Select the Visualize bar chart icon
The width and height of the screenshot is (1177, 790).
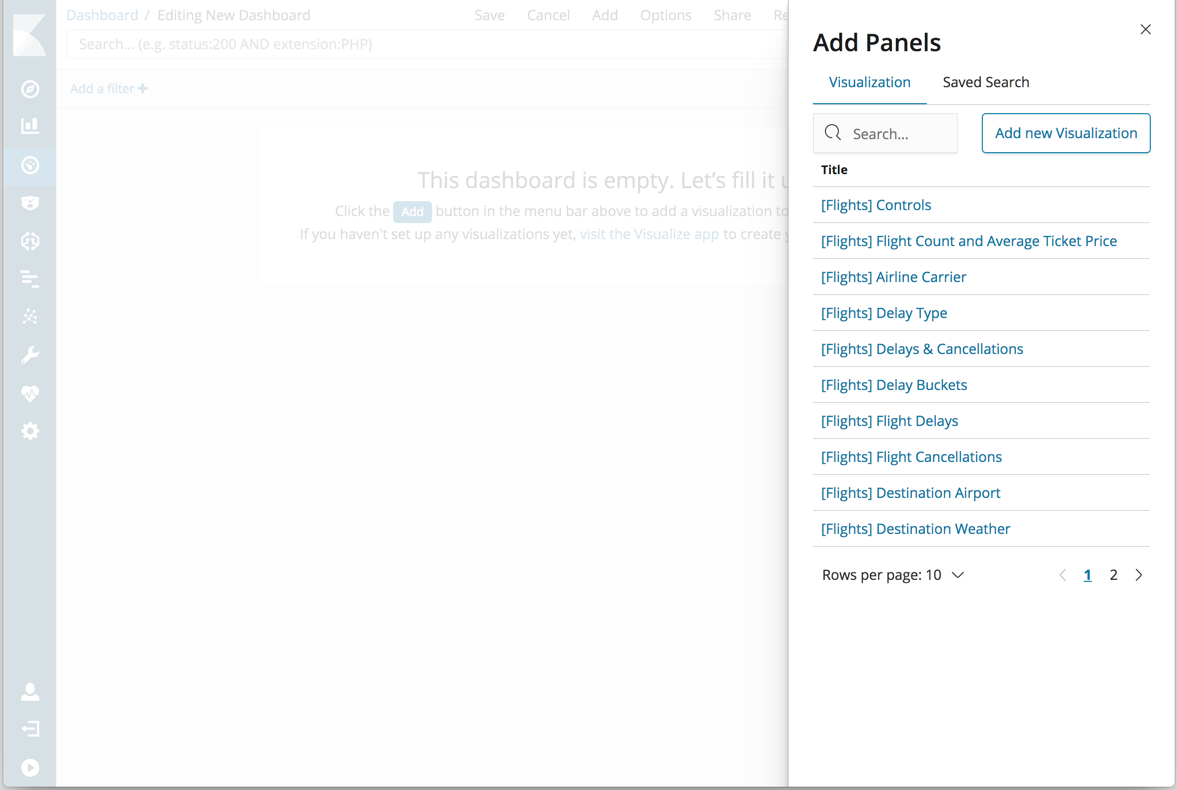pyautogui.click(x=30, y=126)
